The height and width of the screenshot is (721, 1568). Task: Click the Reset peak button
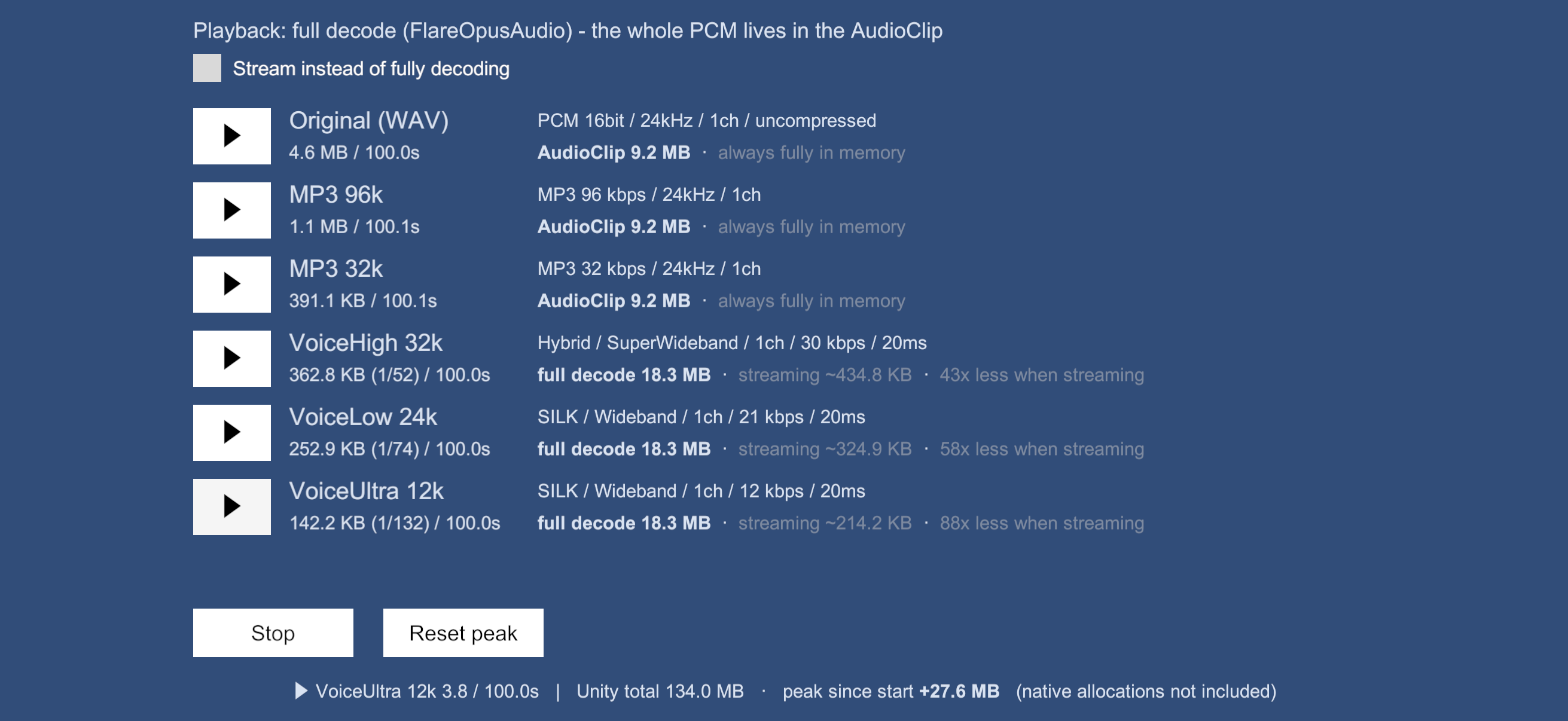(x=463, y=633)
